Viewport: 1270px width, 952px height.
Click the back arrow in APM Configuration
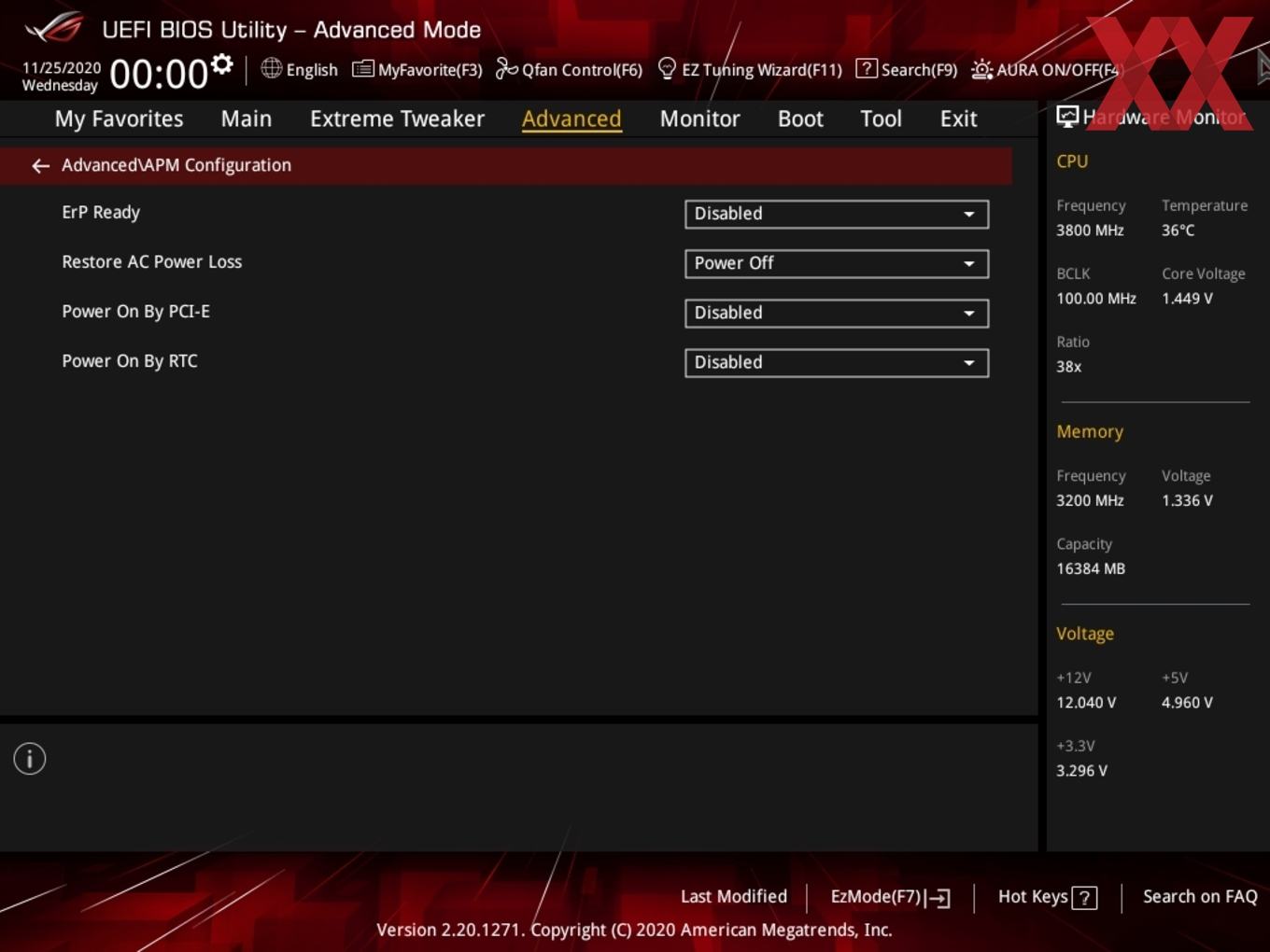point(40,165)
